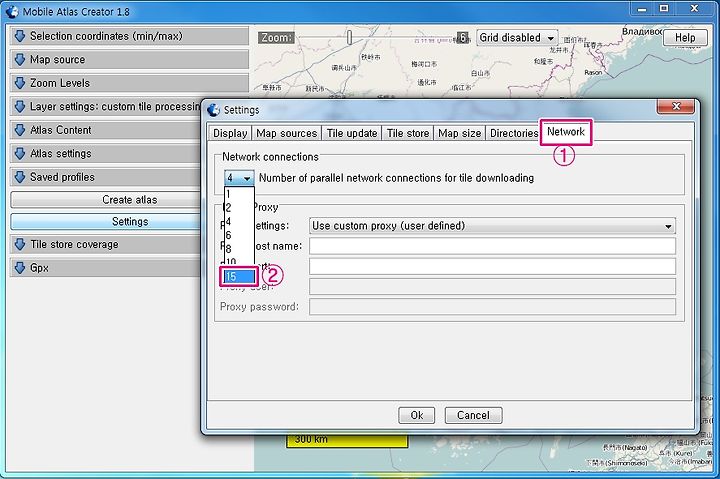Select 15 parallel connections in the list
The image size is (720, 479).
point(239,276)
